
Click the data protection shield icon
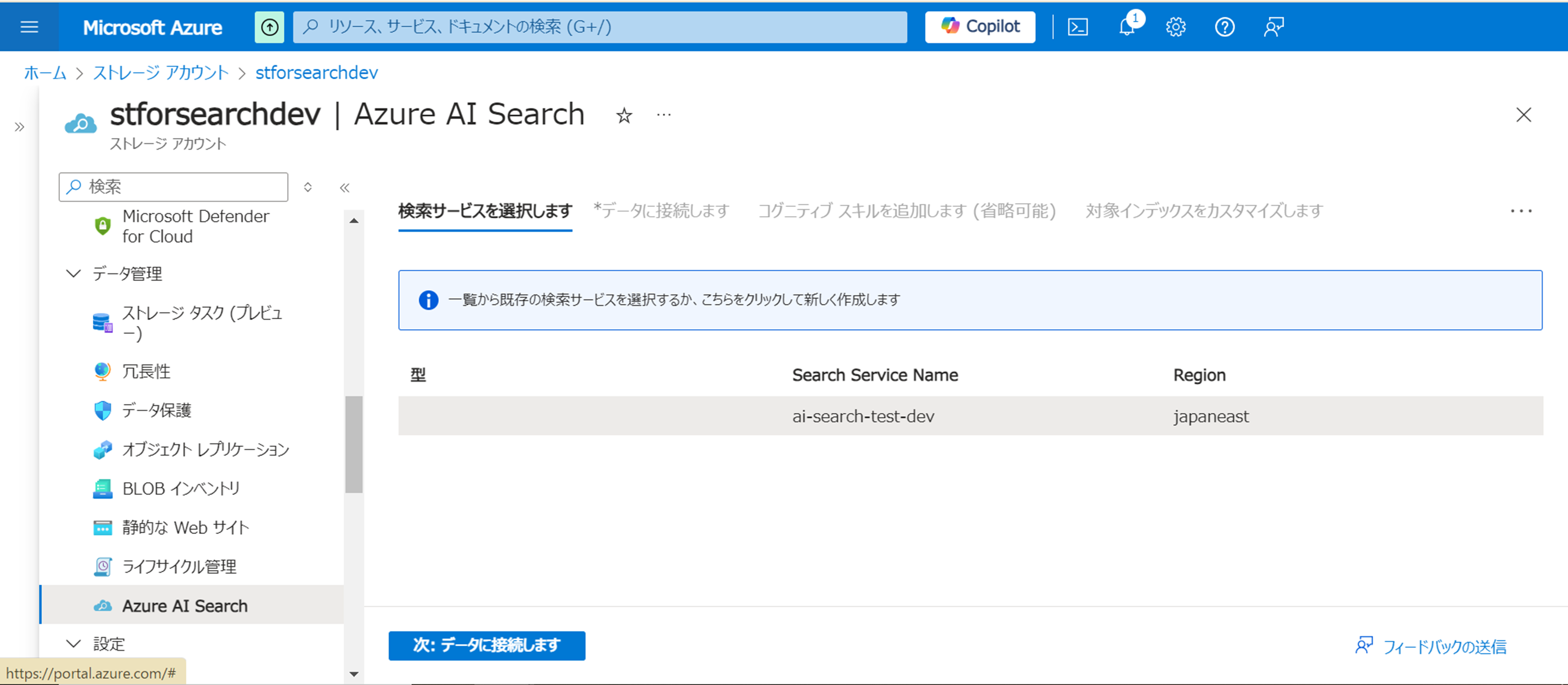coord(102,410)
